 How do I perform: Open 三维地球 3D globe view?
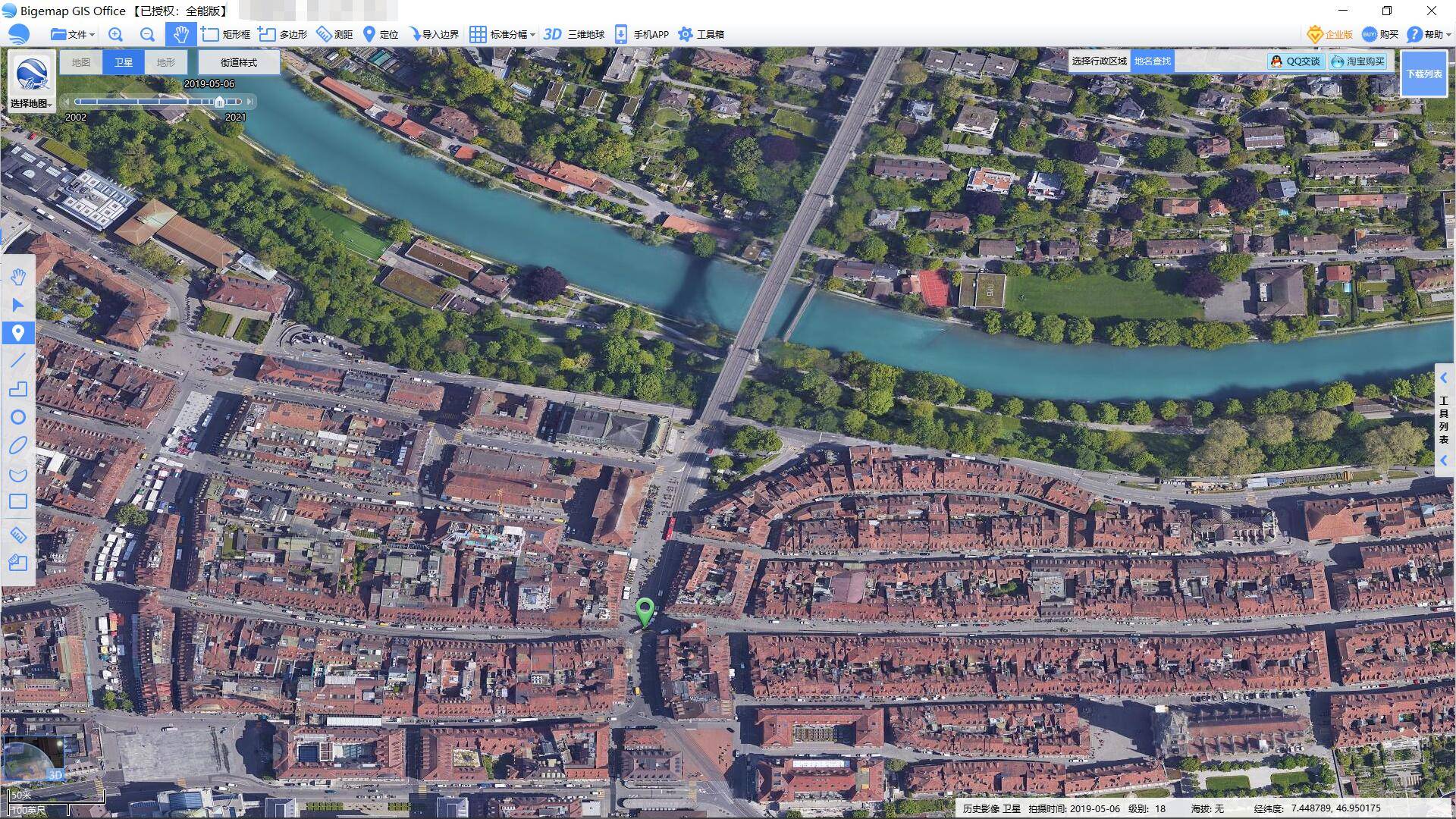(x=574, y=34)
